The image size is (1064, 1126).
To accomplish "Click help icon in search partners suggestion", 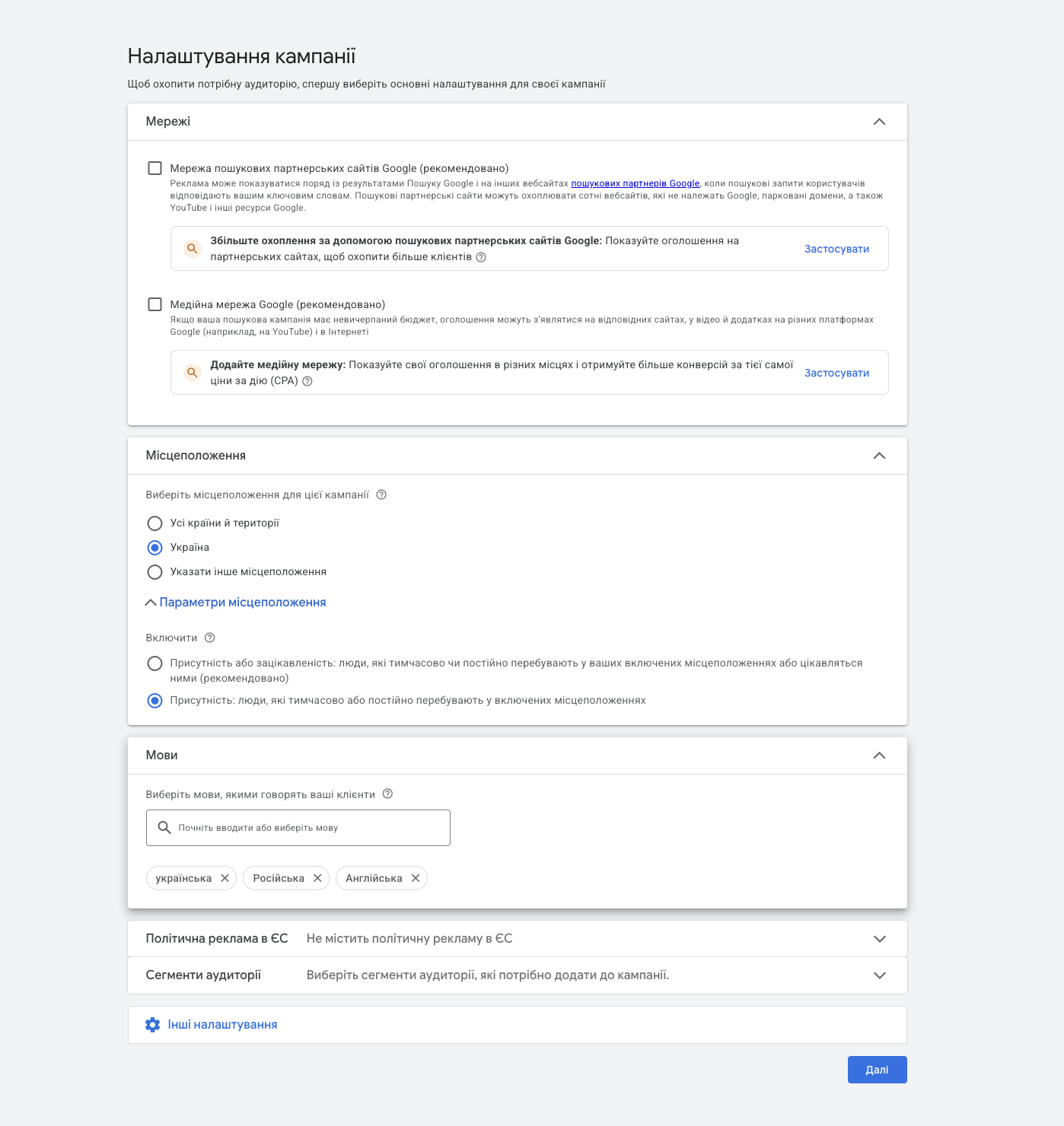I will point(481,257).
